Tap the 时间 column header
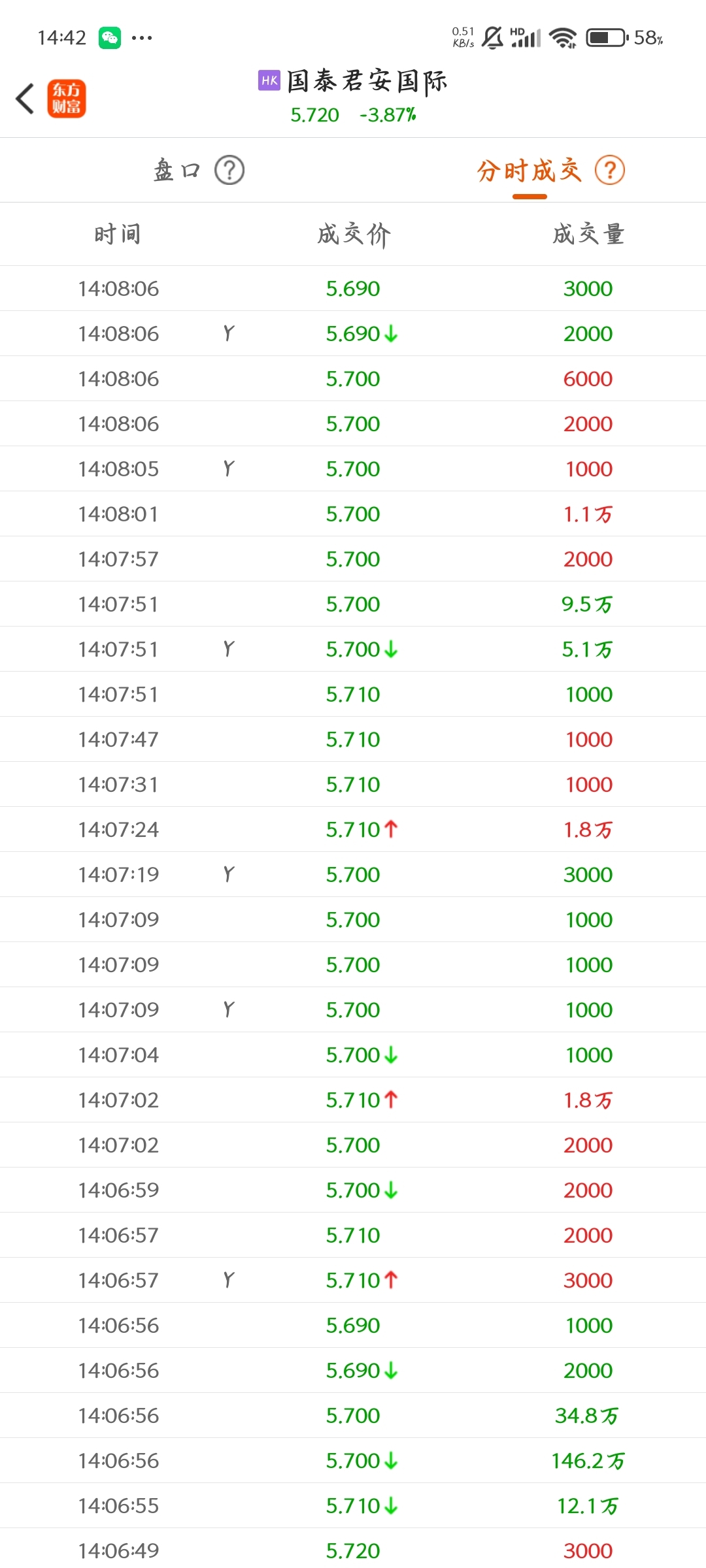Image resolution: width=706 pixels, height=1568 pixels. pos(118,234)
